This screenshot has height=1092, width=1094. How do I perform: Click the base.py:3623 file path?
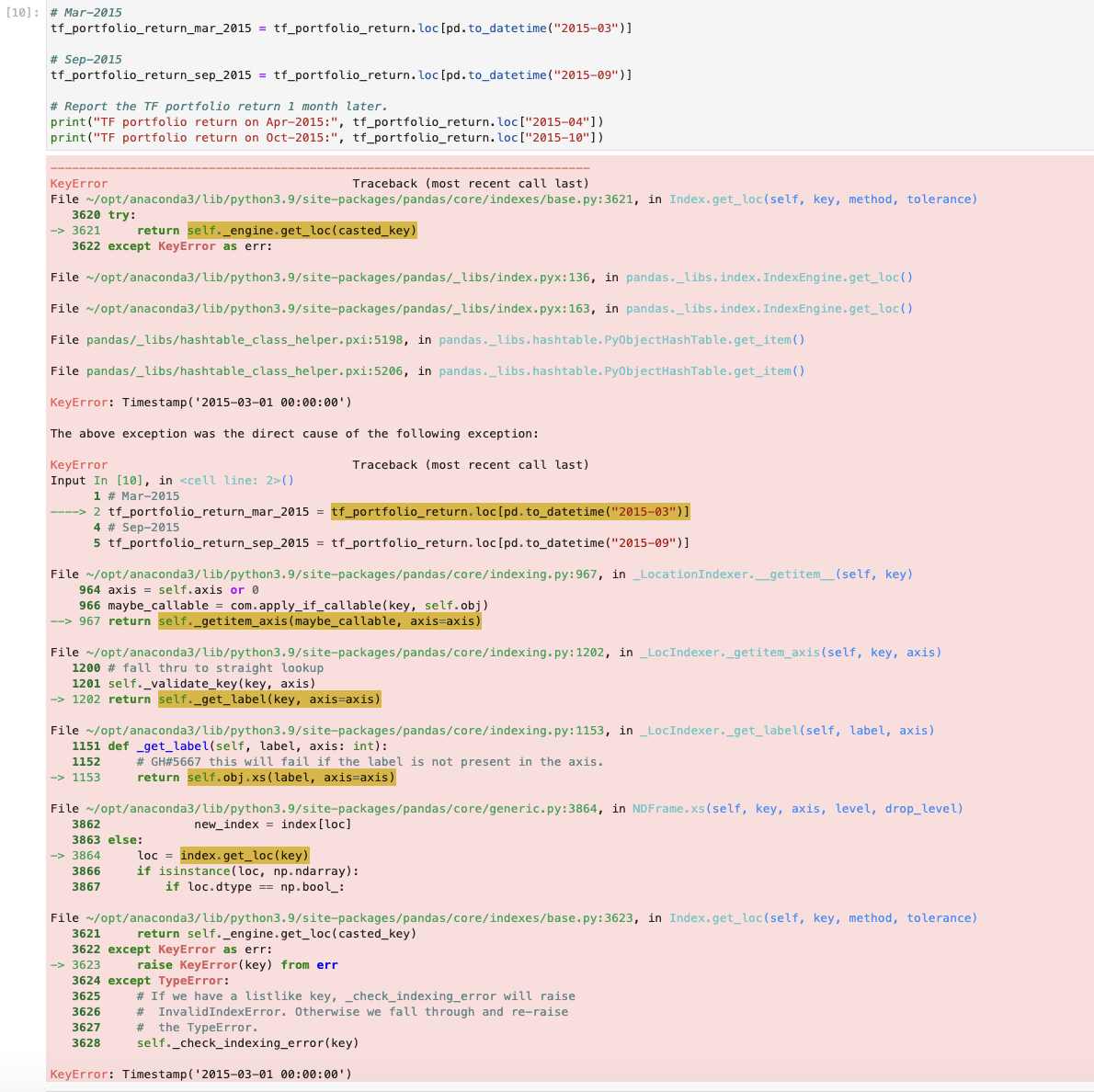[359, 917]
